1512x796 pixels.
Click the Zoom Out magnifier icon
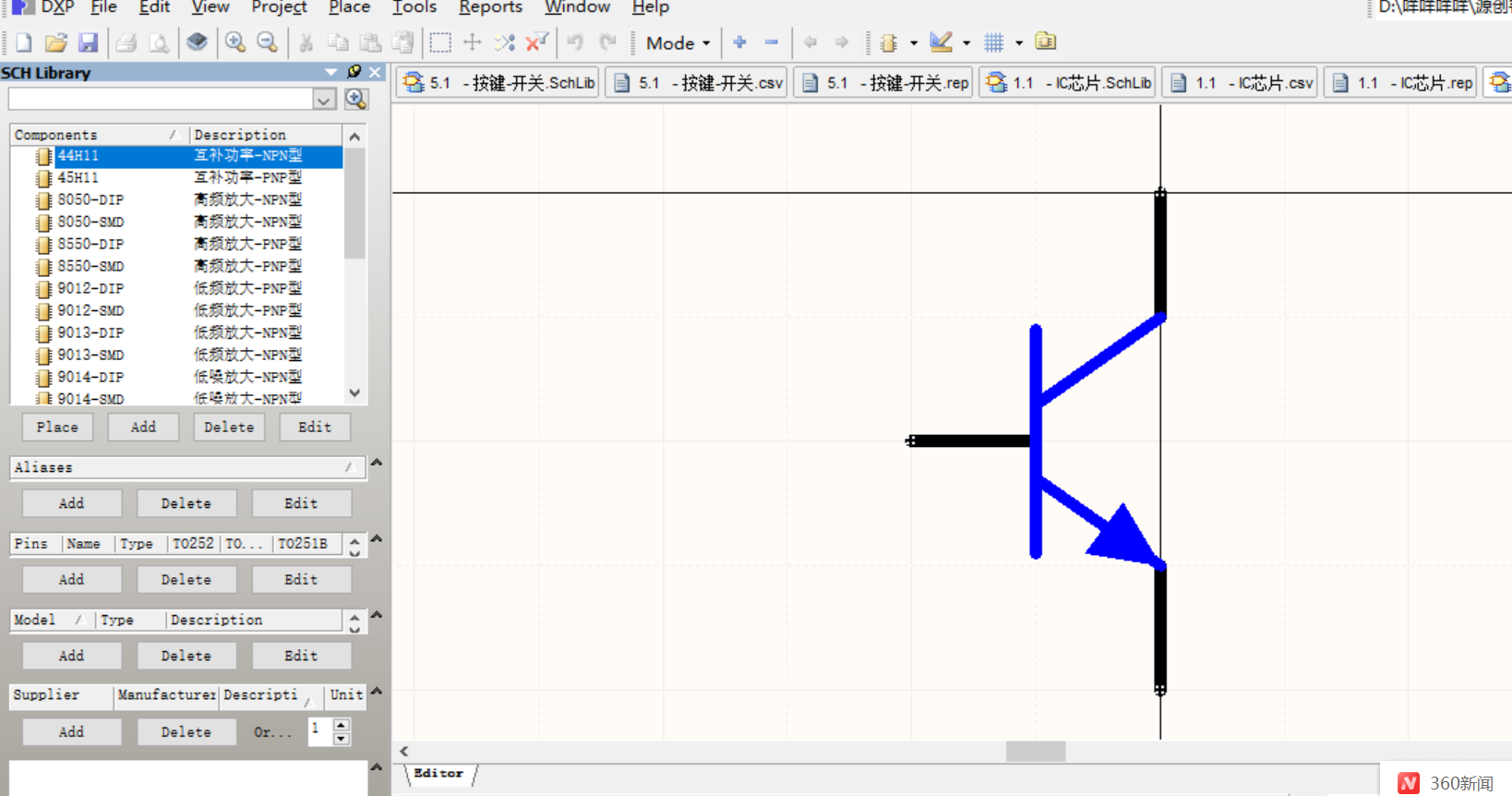268,42
